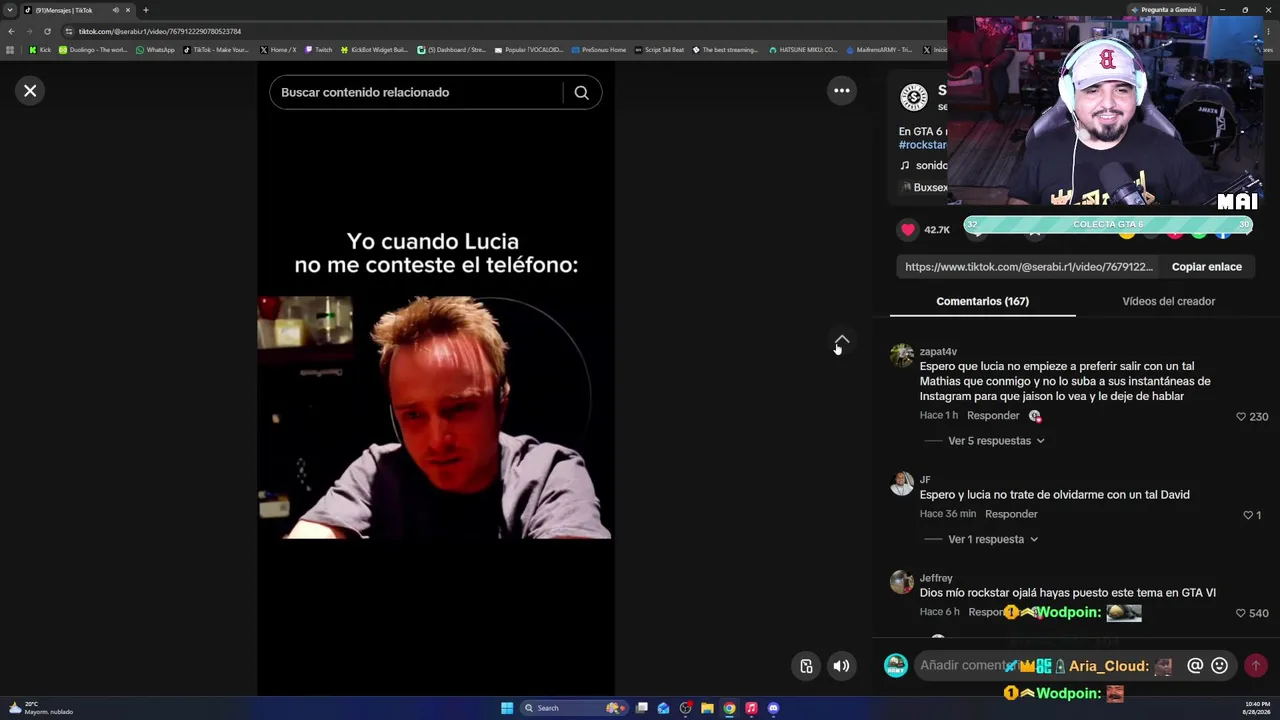Click the taskbar Search box

tap(574, 708)
